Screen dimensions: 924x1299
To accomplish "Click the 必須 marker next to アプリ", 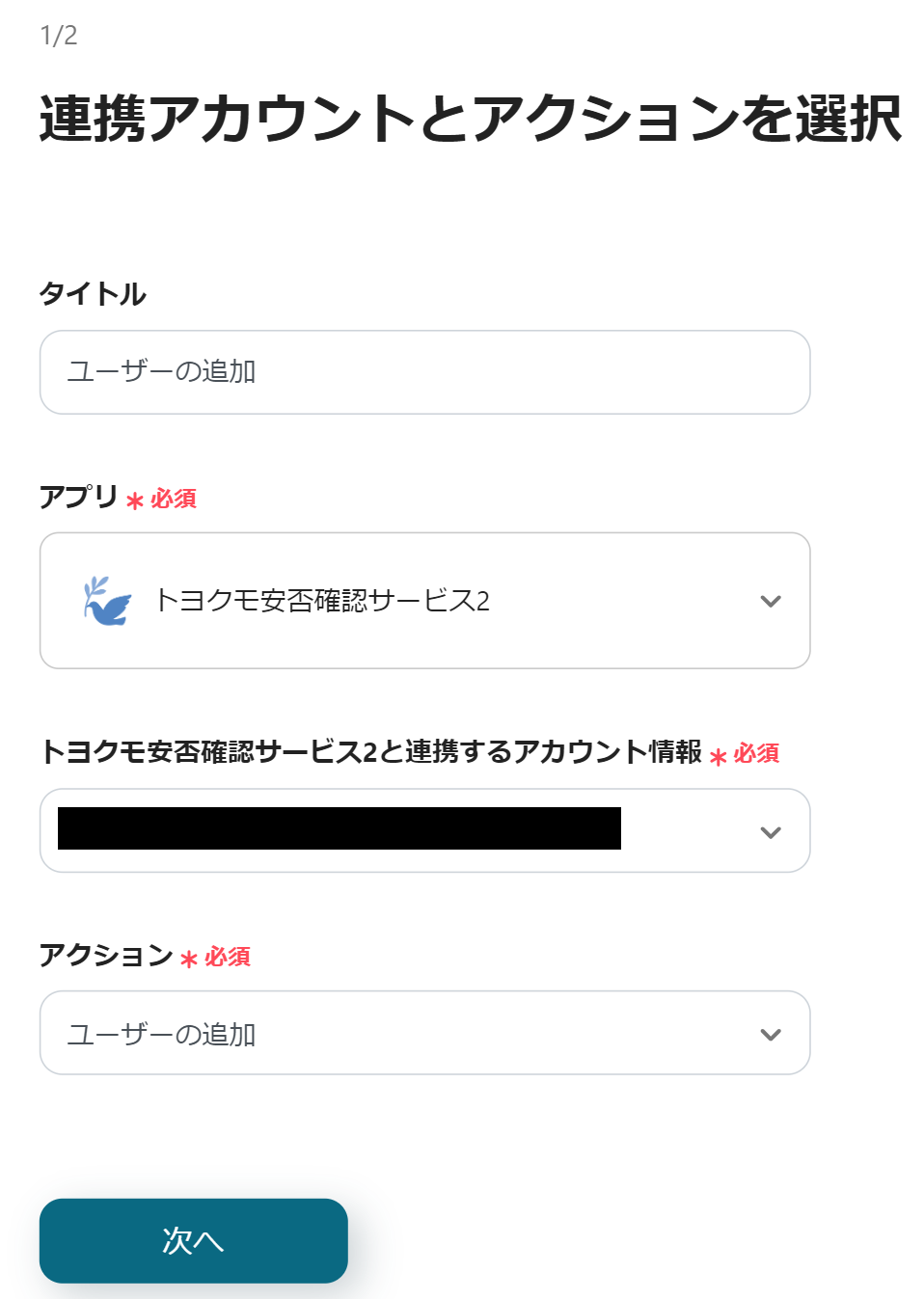I will (x=174, y=499).
